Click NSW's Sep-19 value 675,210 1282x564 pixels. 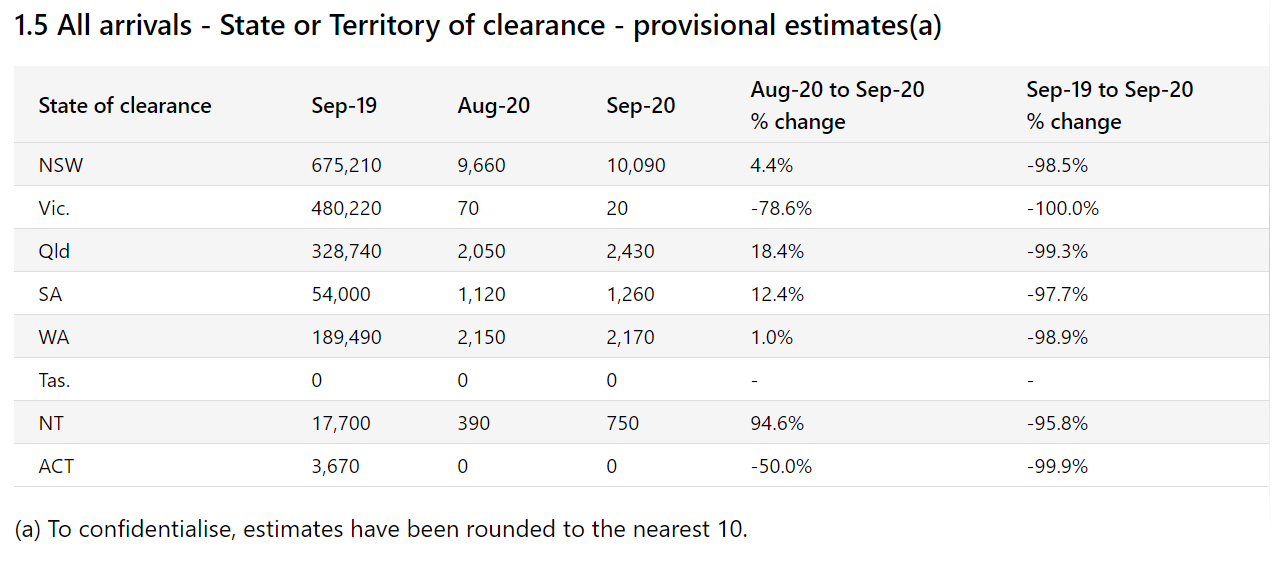(x=346, y=166)
